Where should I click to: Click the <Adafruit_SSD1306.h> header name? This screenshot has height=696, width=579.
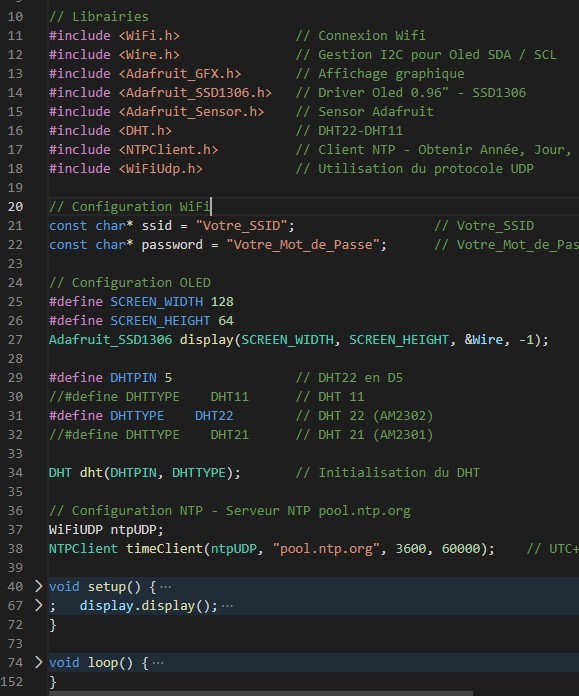tap(195, 93)
